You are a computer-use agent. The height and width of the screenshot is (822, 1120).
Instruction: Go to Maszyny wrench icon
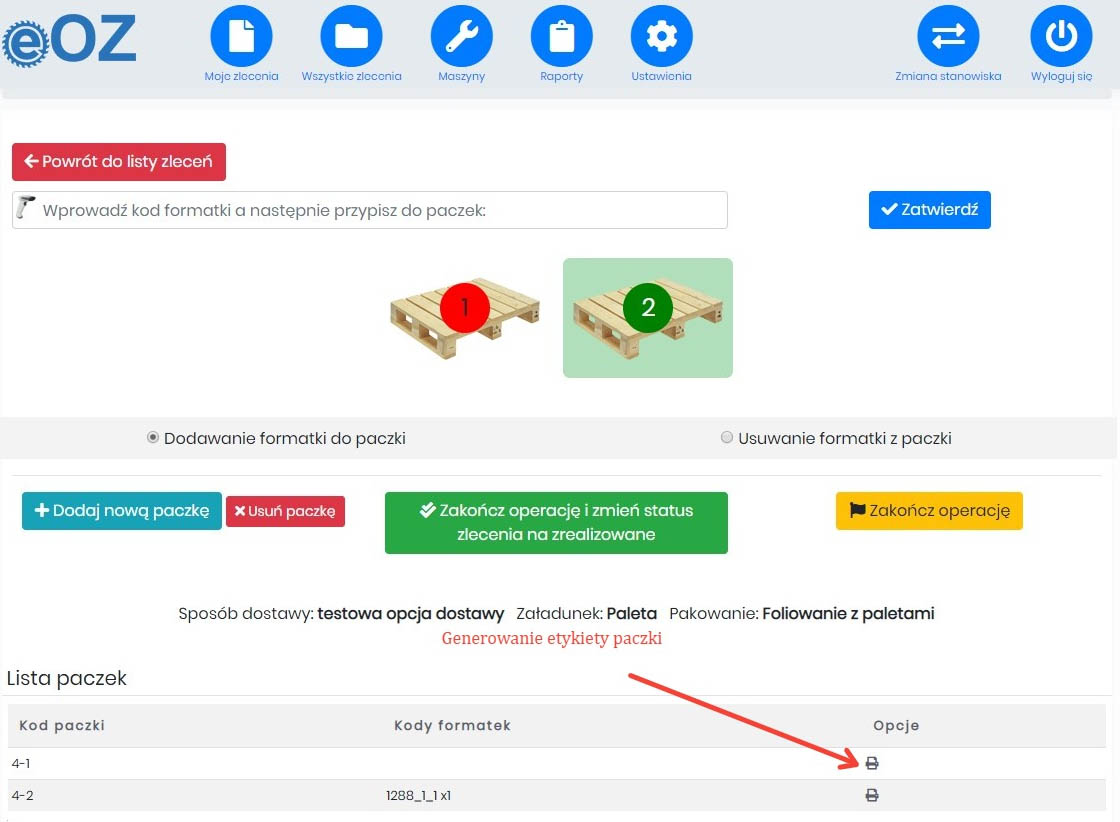(461, 36)
